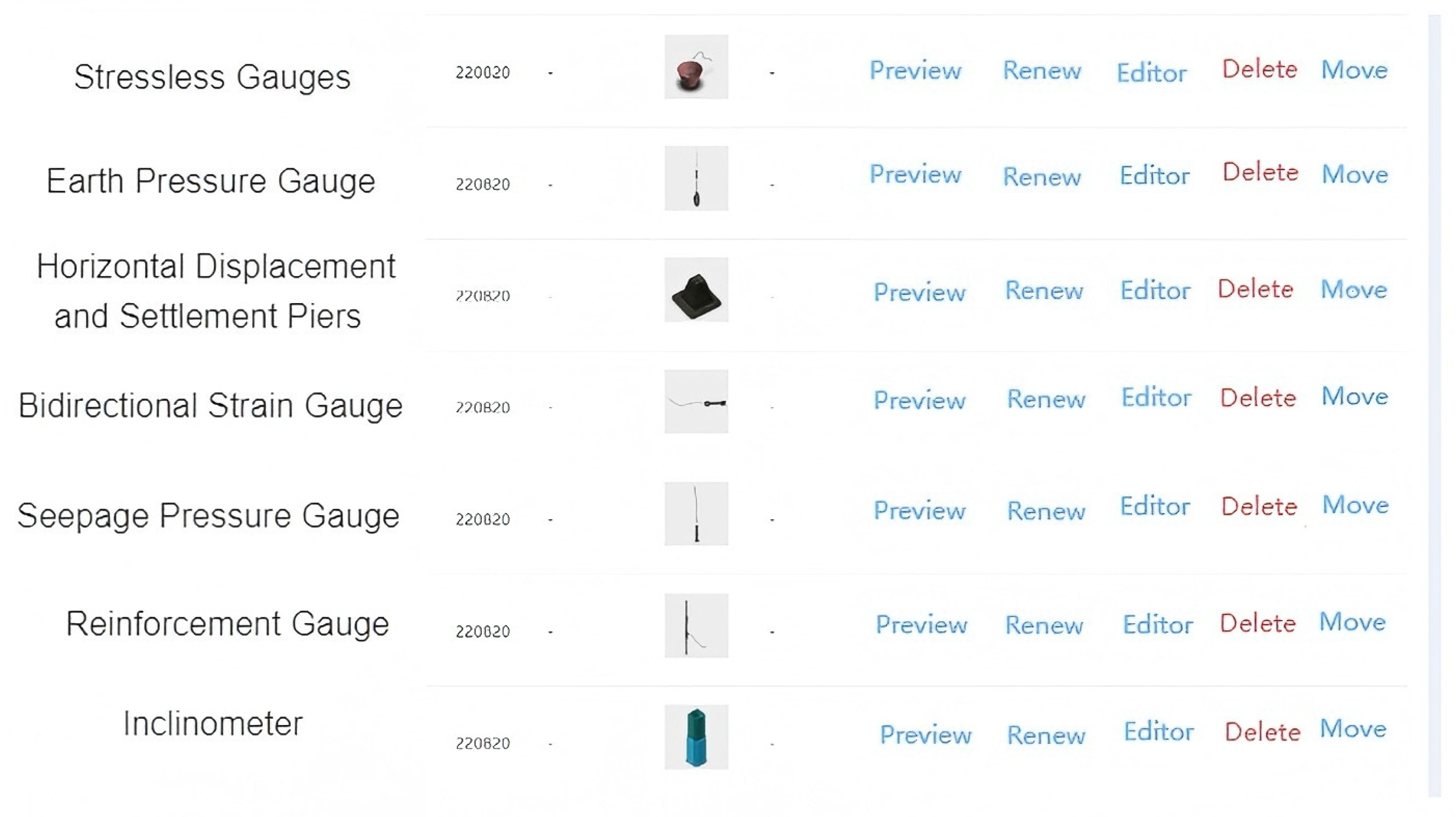Move the Earth Pressure Gauge row
The height and width of the screenshot is (817, 1456).
click(1354, 175)
